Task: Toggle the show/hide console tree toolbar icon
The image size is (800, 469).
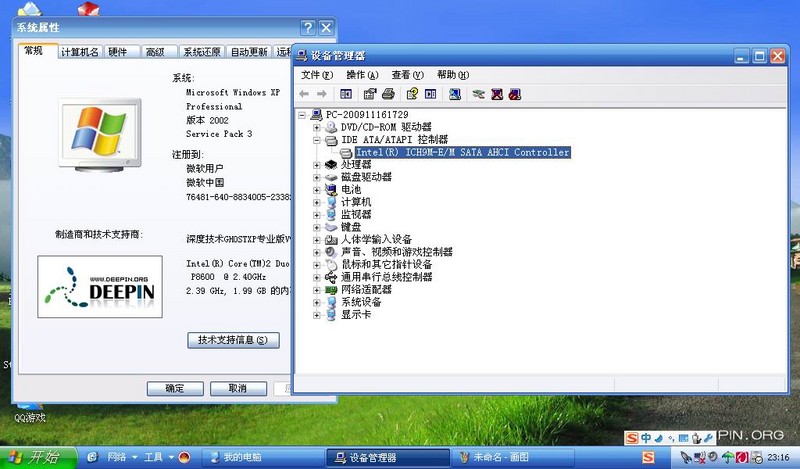Action: tap(346, 94)
